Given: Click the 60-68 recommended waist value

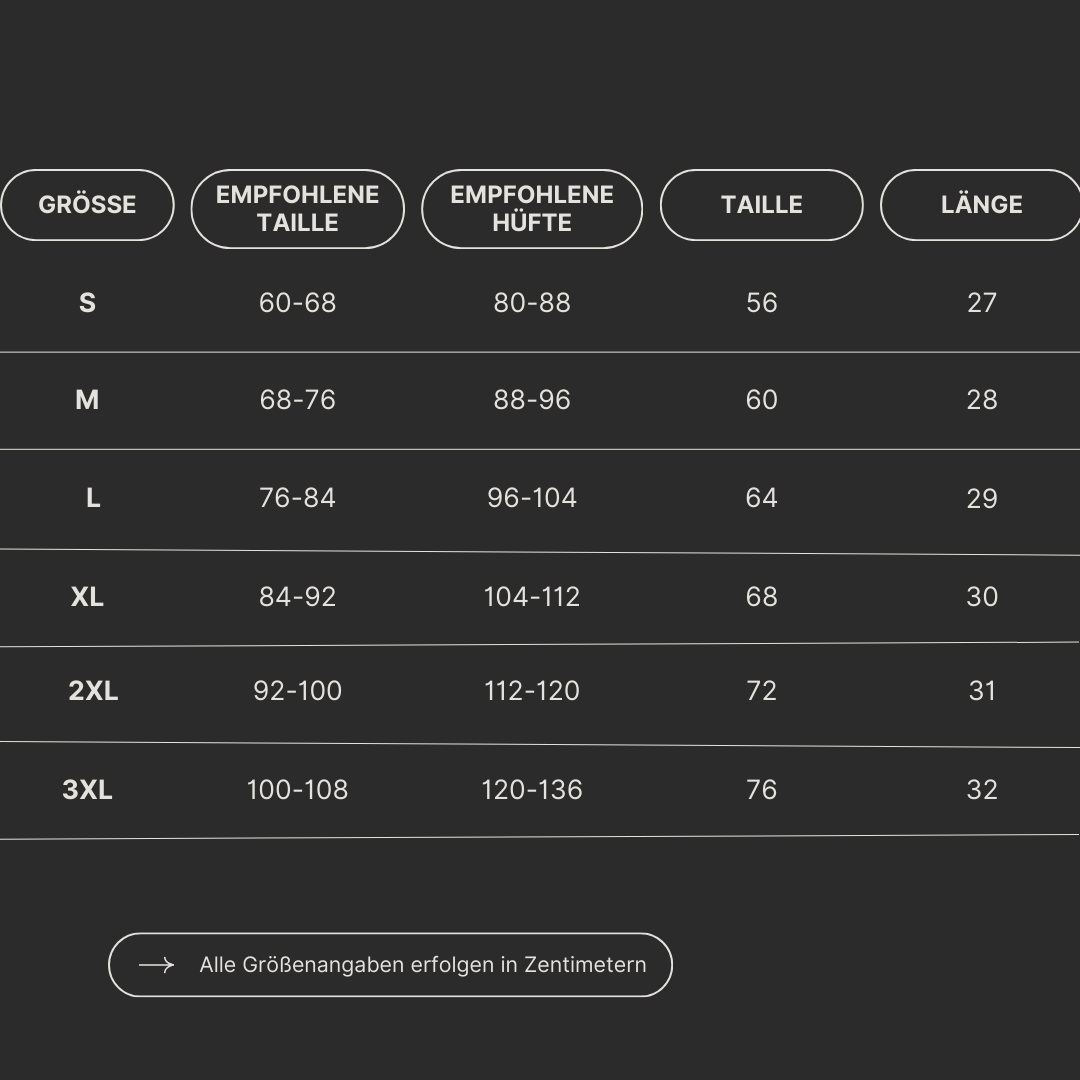Looking at the screenshot, I should click(298, 303).
